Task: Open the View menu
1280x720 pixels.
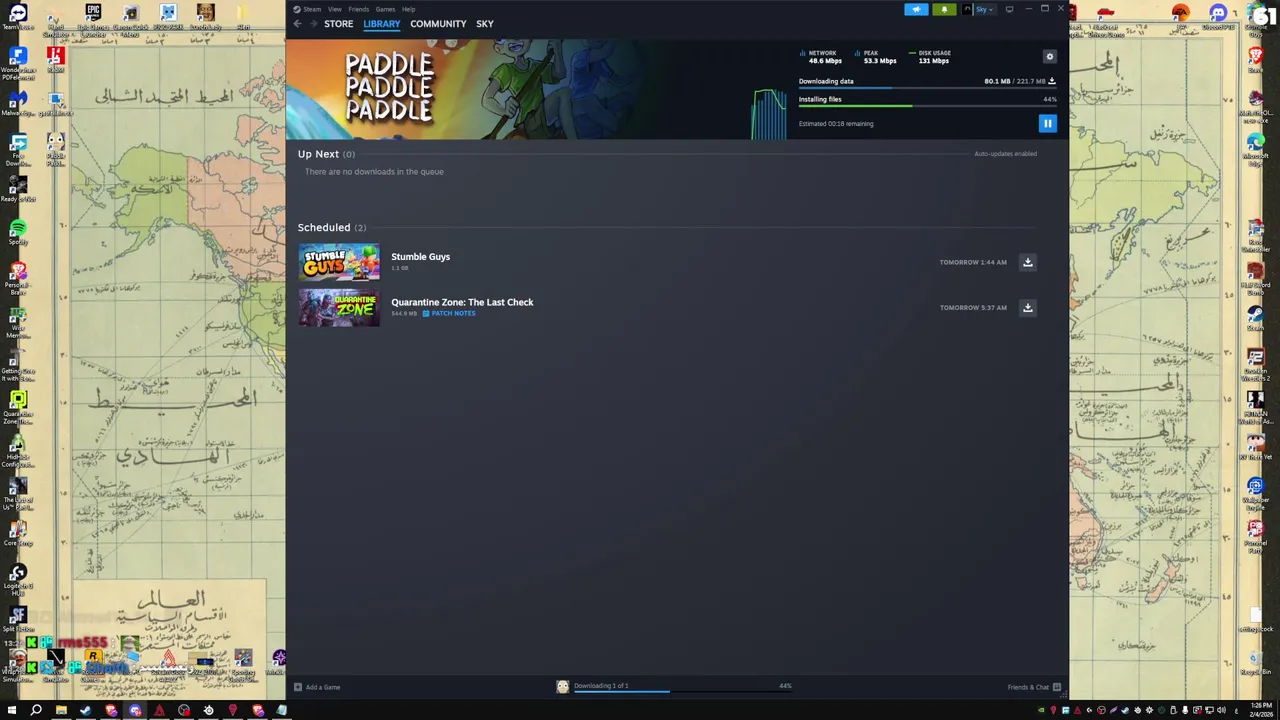Action: pyautogui.click(x=334, y=9)
